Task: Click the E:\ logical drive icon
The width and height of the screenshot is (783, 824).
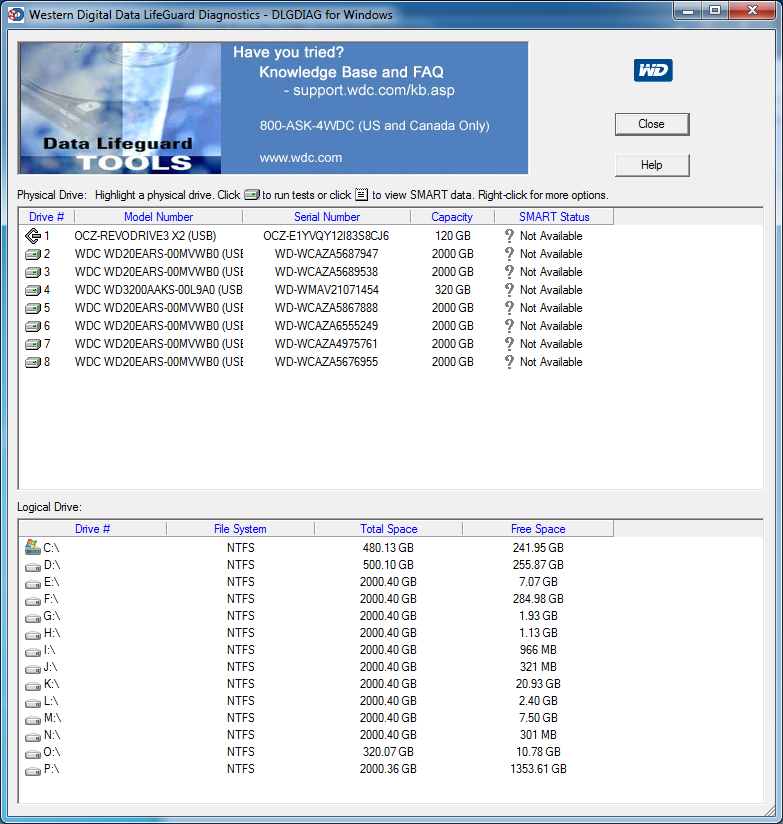Action: click(33, 584)
